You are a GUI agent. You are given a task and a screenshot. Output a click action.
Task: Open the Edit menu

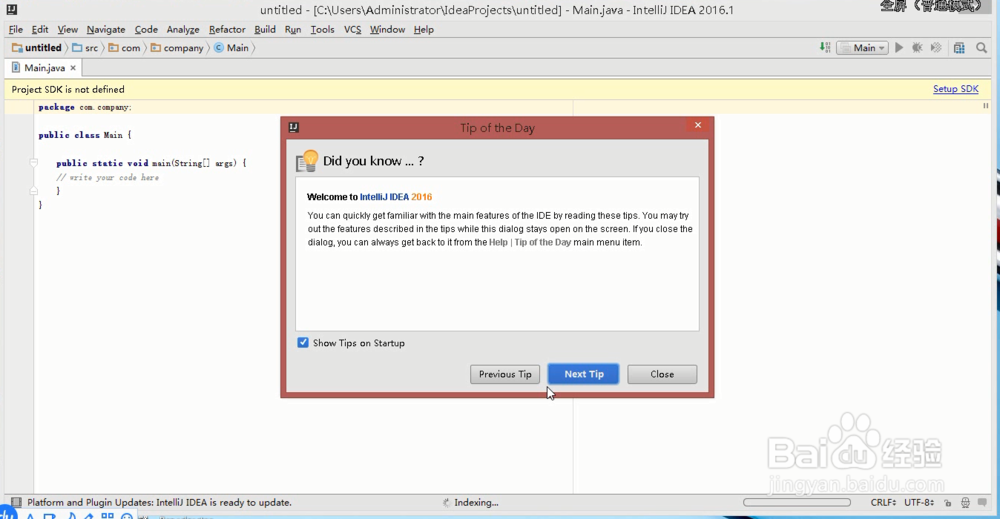40,29
